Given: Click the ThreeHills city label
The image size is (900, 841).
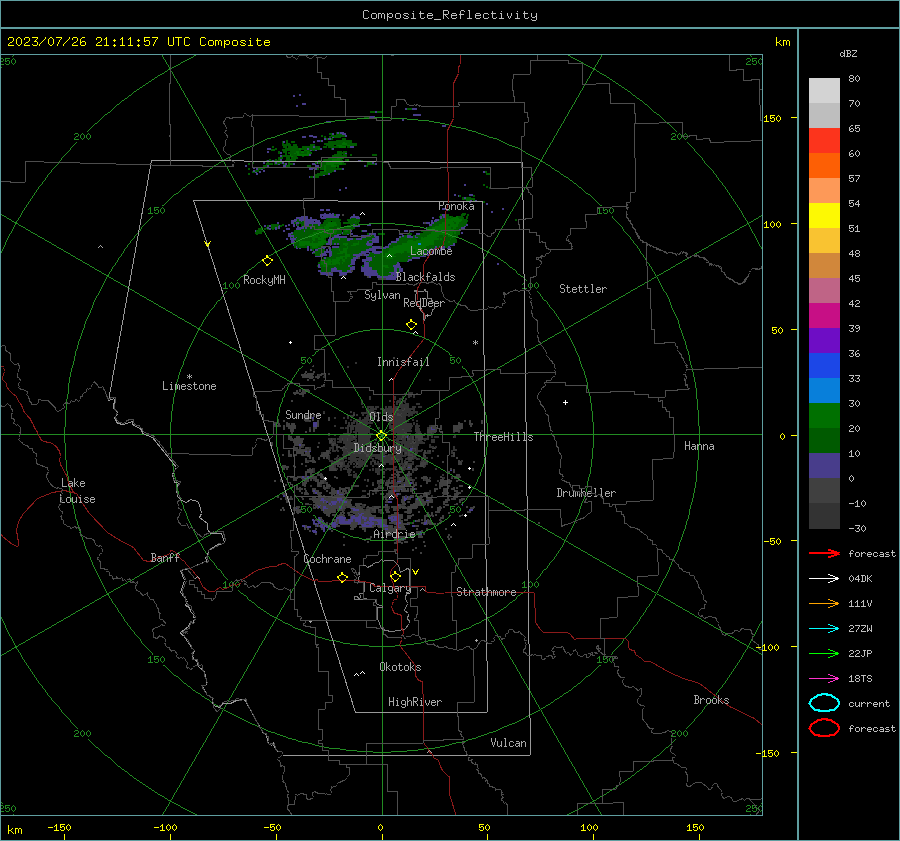Looking at the screenshot, I should click(x=503, y=437).
